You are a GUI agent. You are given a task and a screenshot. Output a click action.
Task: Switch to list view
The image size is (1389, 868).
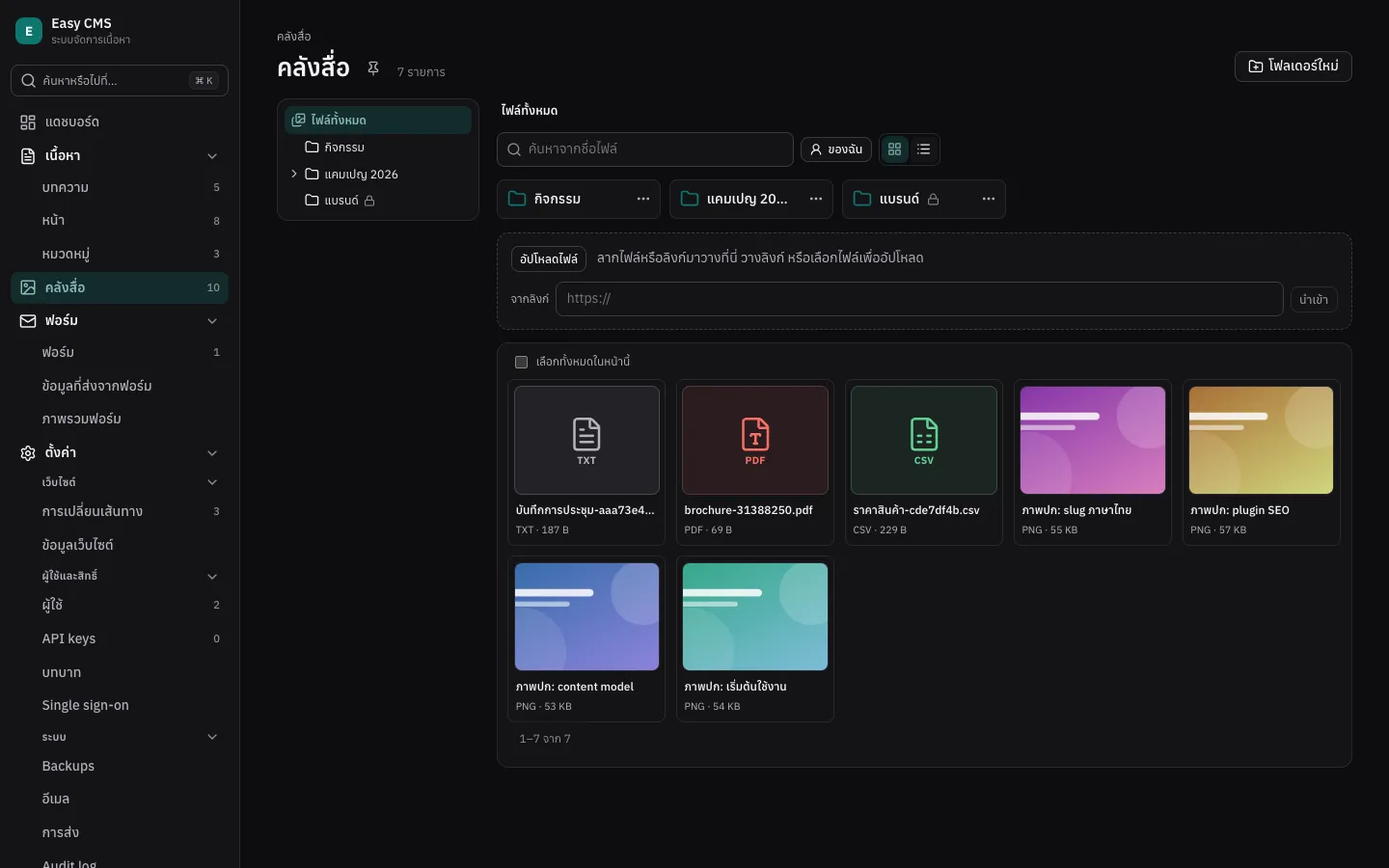click(924, 149)
